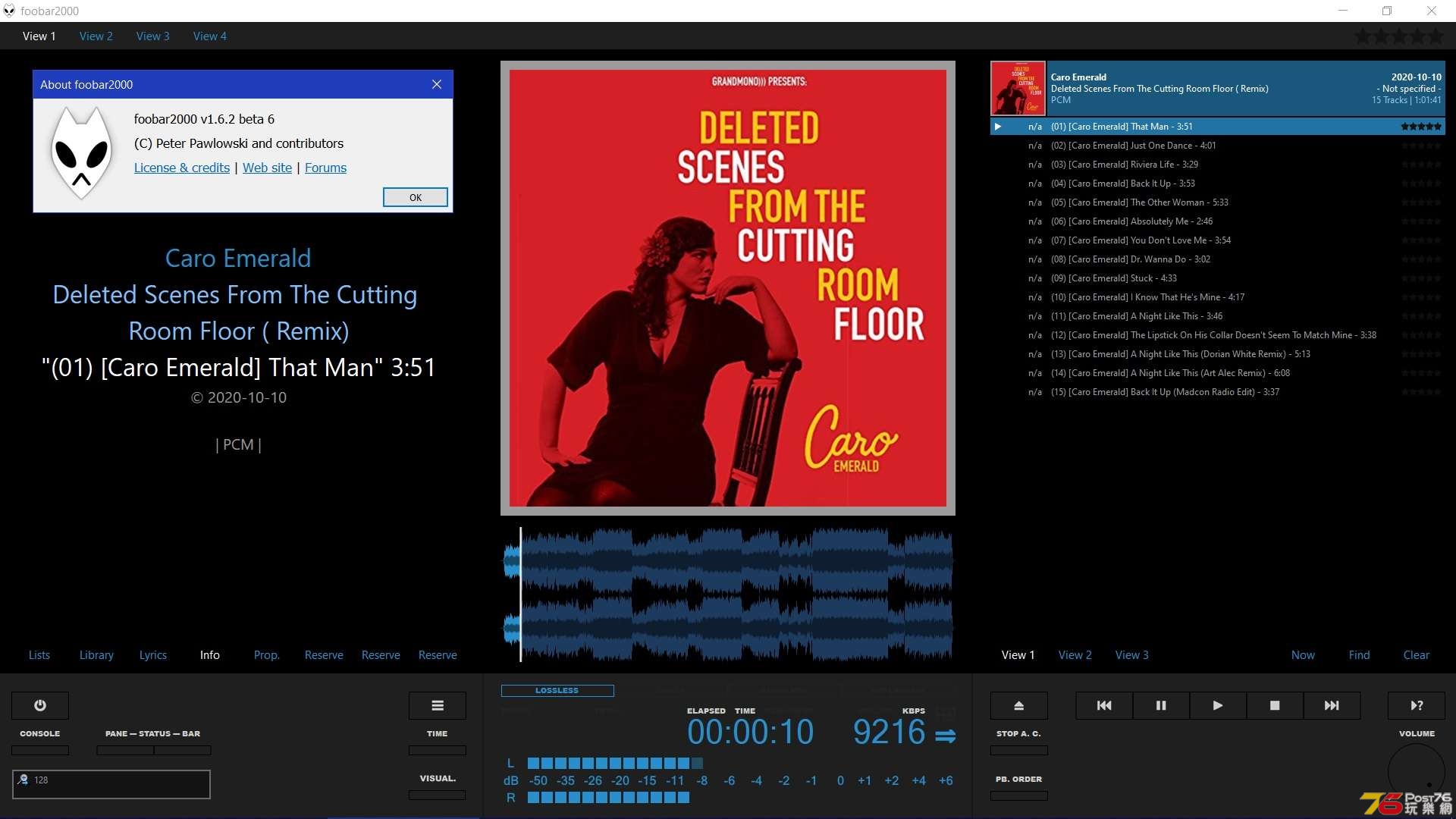Click OK in About foobar2000 dialog
This screenshot has height=819, width=1456.
416,197
